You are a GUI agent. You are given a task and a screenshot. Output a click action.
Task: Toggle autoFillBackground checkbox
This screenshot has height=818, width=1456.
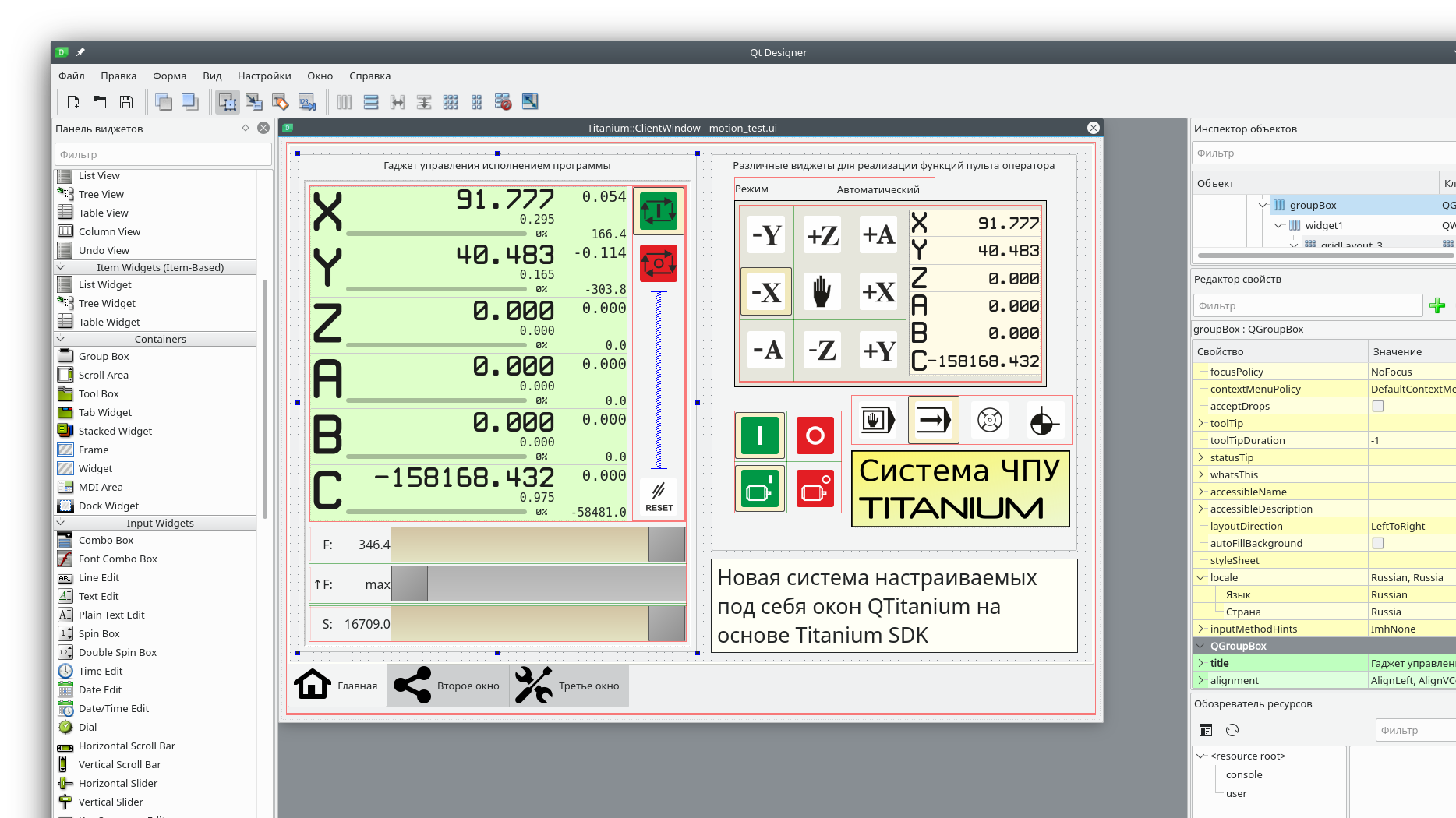point(1378,543)
